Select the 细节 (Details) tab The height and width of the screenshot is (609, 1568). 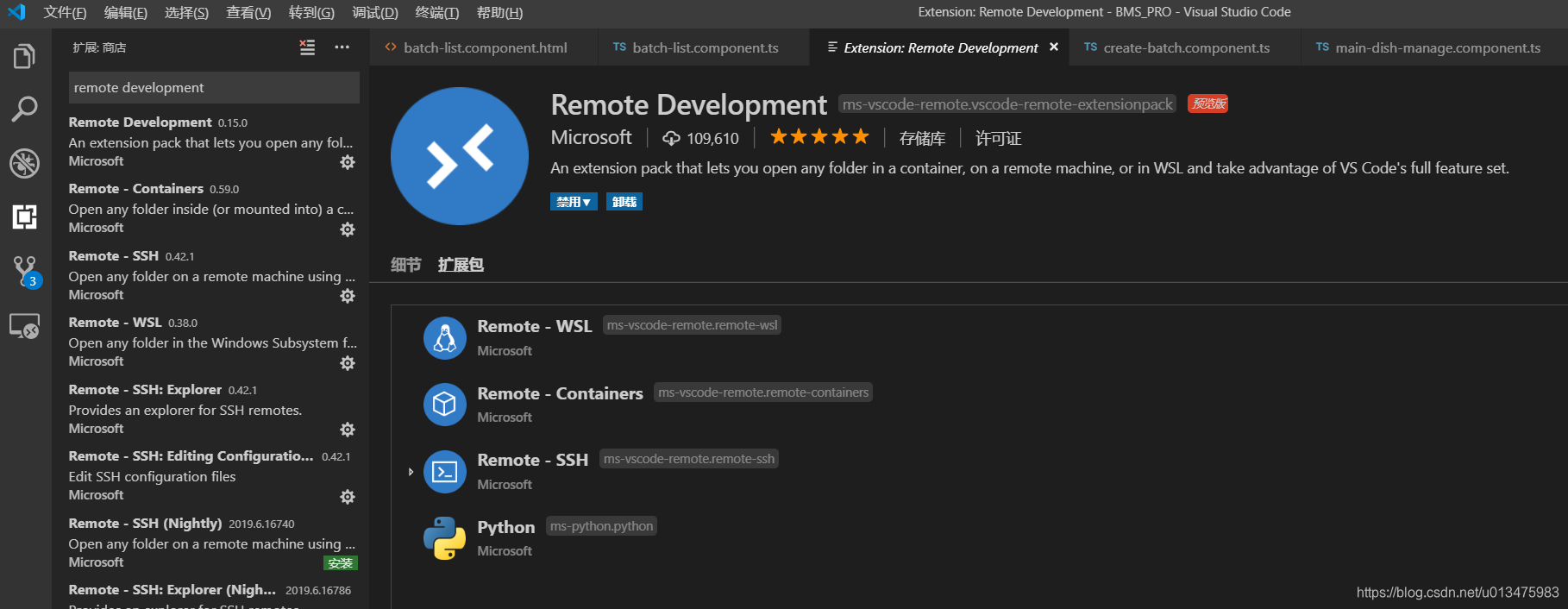pyautogui.click(x=405, y=265)
